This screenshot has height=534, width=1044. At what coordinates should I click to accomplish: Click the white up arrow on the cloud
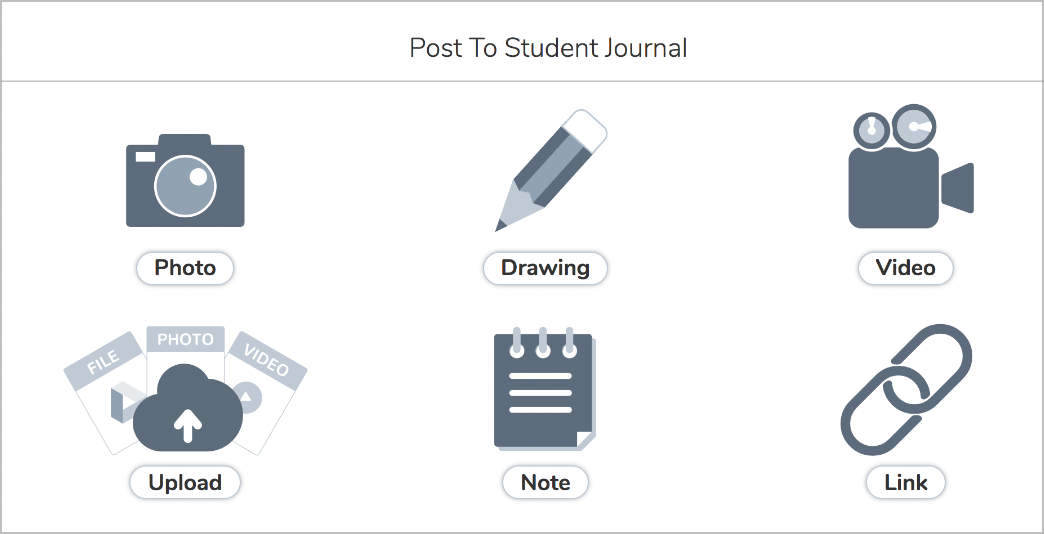[x=187, y=425]
